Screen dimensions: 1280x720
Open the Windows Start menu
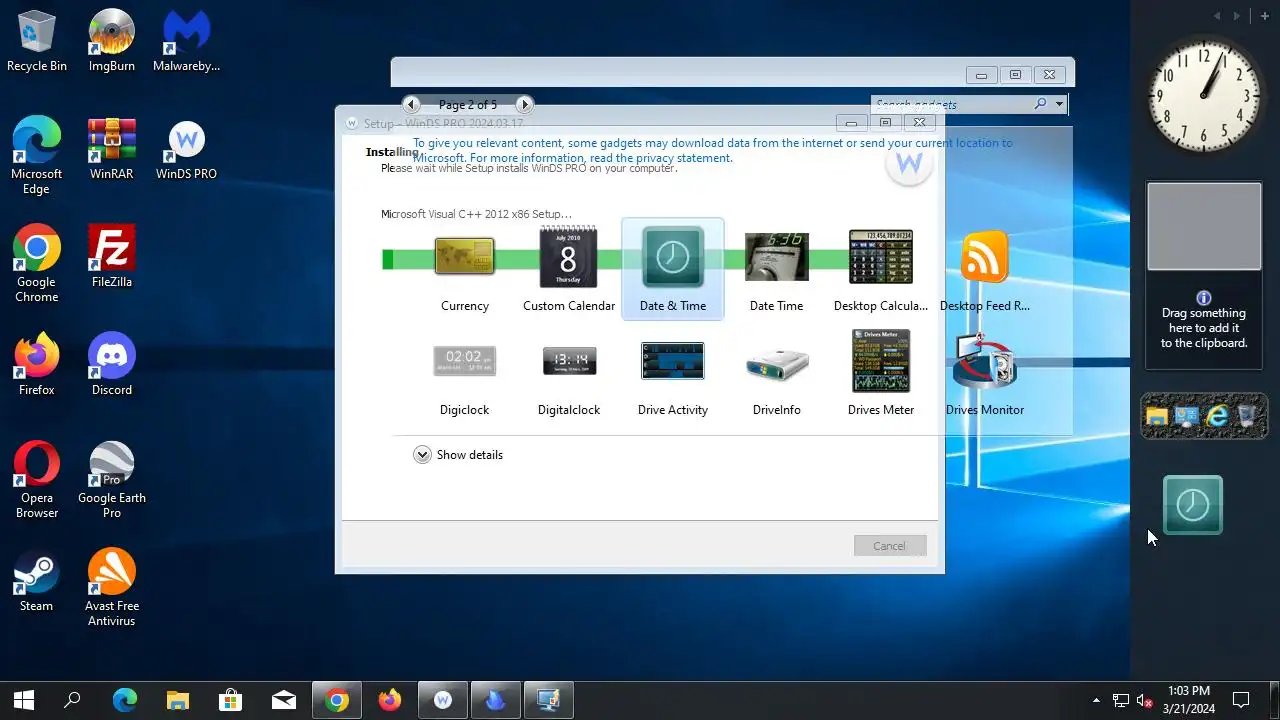(x=24, y=700)
